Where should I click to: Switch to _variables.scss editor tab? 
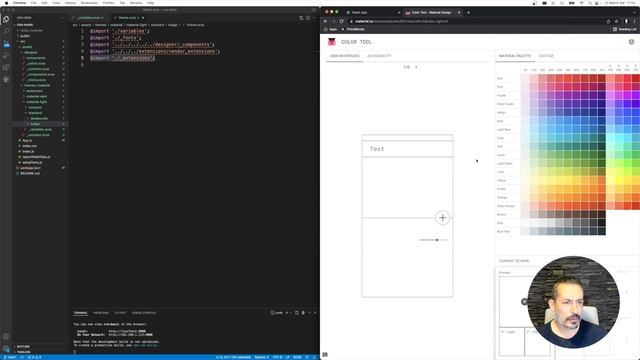(x=88, y=18)
